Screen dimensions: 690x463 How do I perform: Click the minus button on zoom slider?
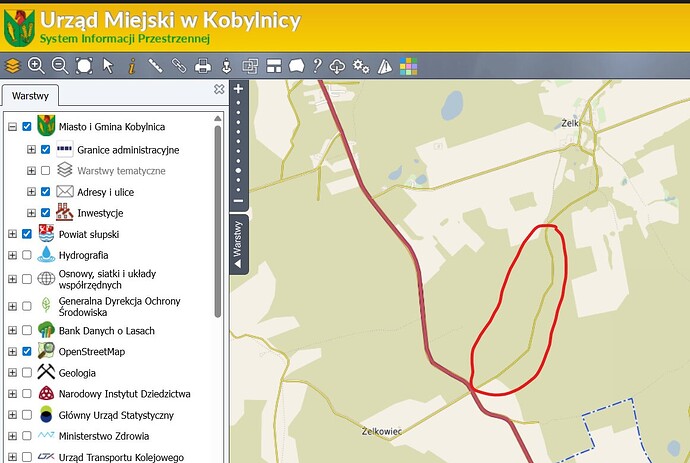click(x=238, y=201)
